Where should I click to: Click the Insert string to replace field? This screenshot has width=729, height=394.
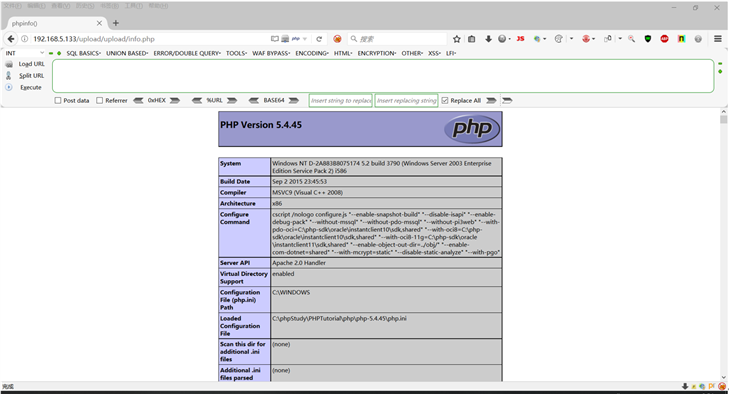[341, 100]
